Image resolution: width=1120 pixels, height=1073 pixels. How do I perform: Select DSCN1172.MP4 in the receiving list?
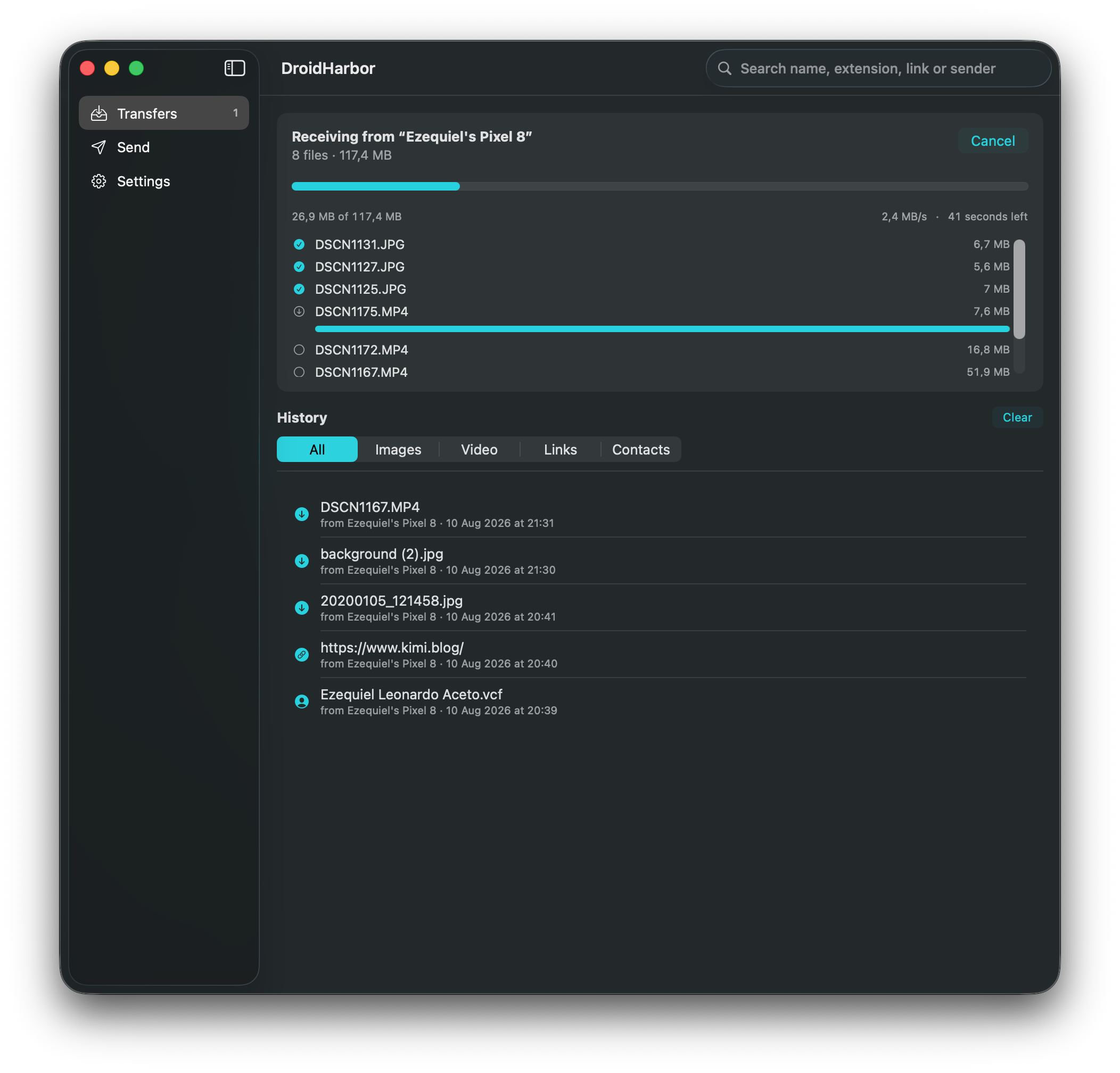(x=651, y=350)
